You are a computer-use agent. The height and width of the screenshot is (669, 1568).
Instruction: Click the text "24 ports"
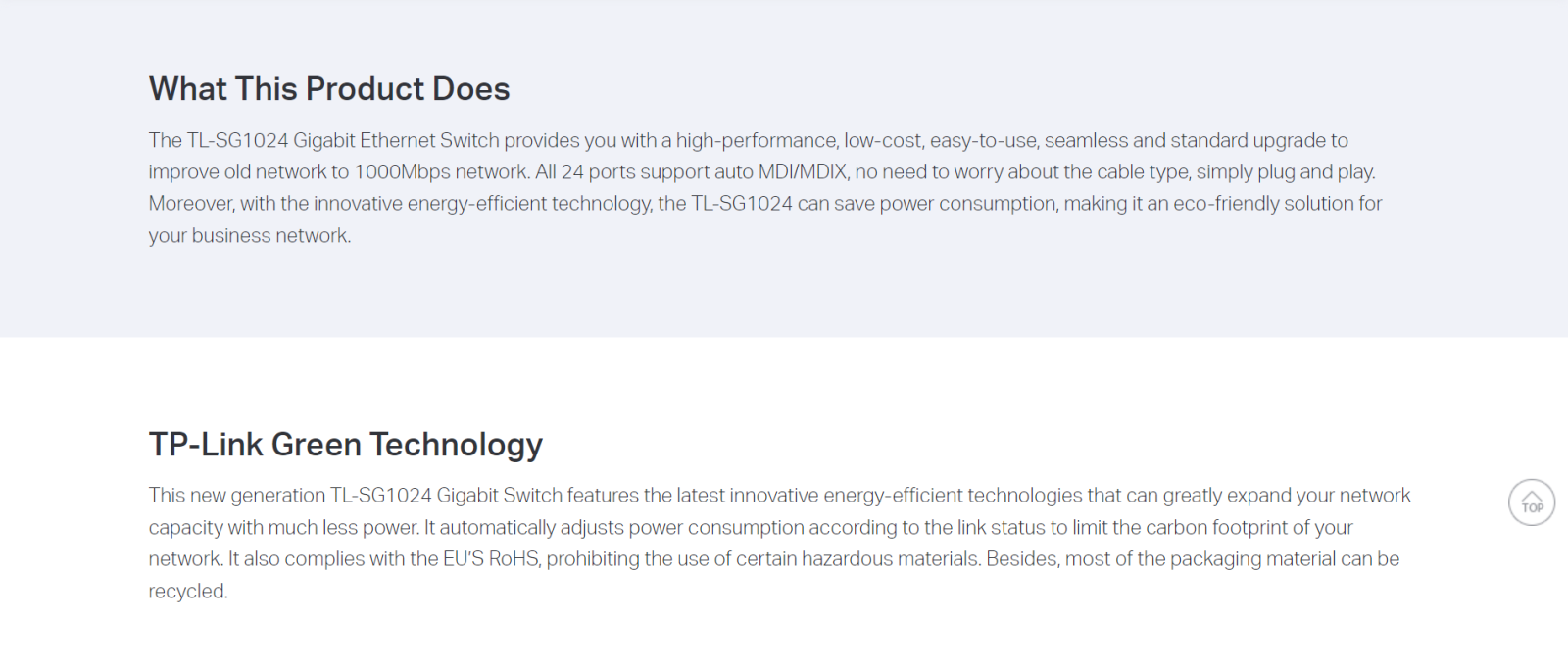click(x=598, y=172)
